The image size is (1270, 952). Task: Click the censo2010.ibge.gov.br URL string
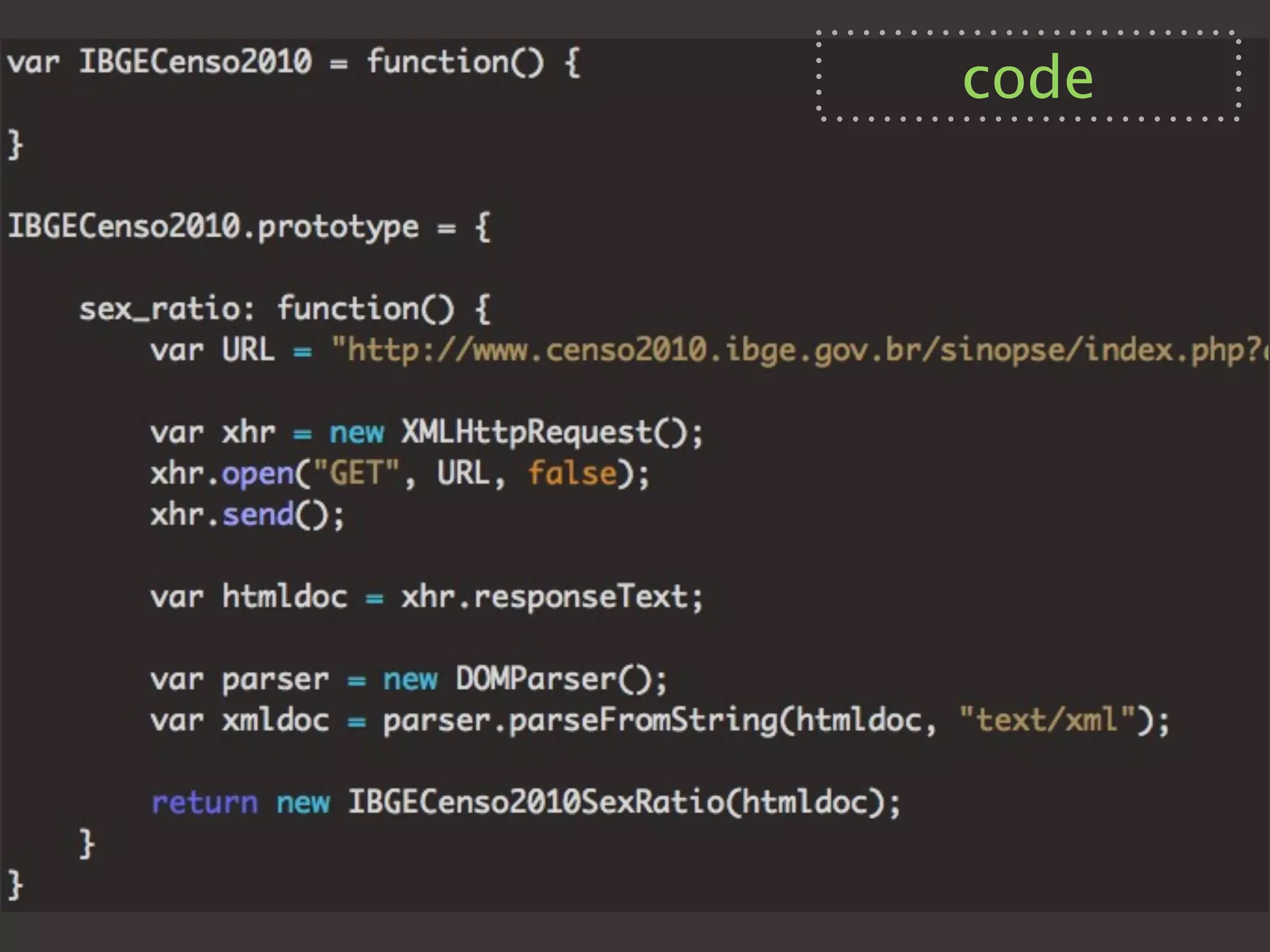pos(800,350)
